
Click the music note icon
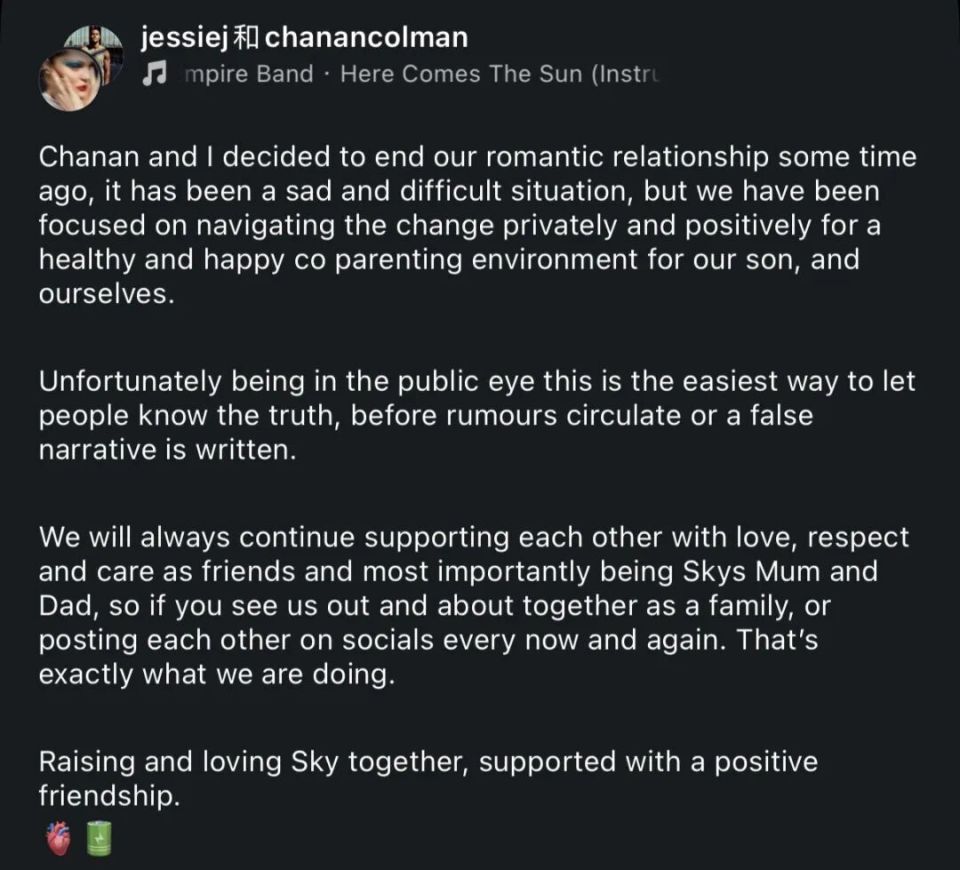[154, 74]
